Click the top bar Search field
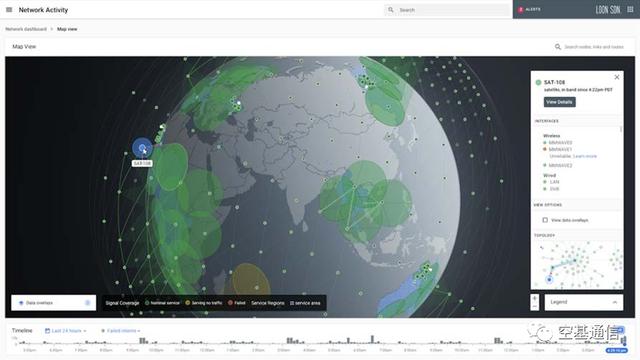 (x=447, y=10)
